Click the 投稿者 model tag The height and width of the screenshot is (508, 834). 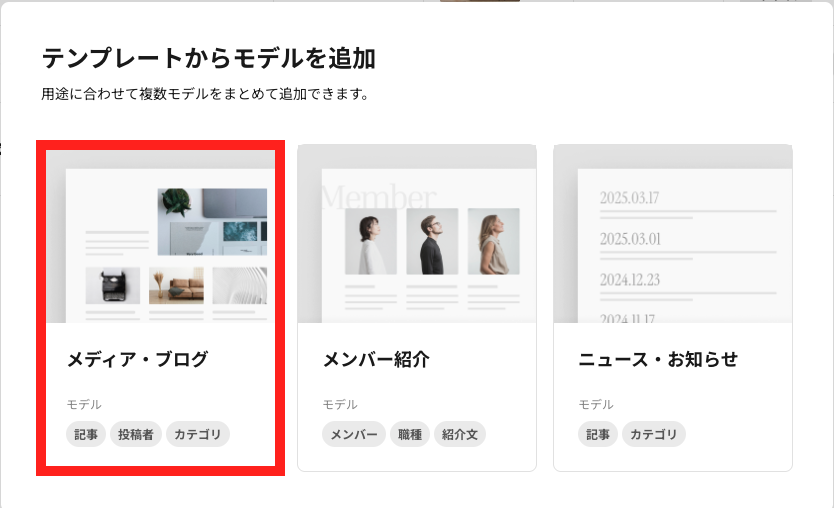(x=136, y=435)
